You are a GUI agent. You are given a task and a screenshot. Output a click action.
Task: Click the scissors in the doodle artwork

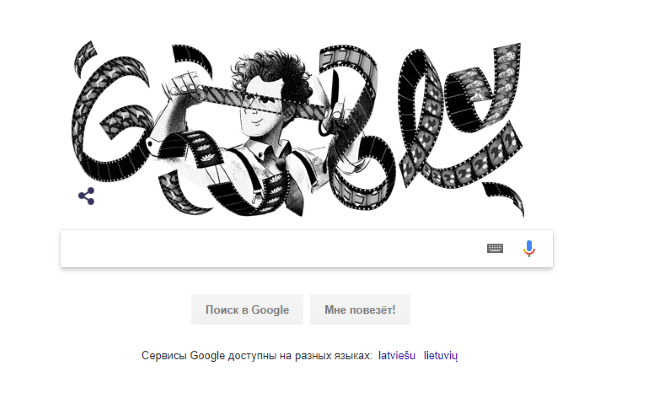(336, 105)
